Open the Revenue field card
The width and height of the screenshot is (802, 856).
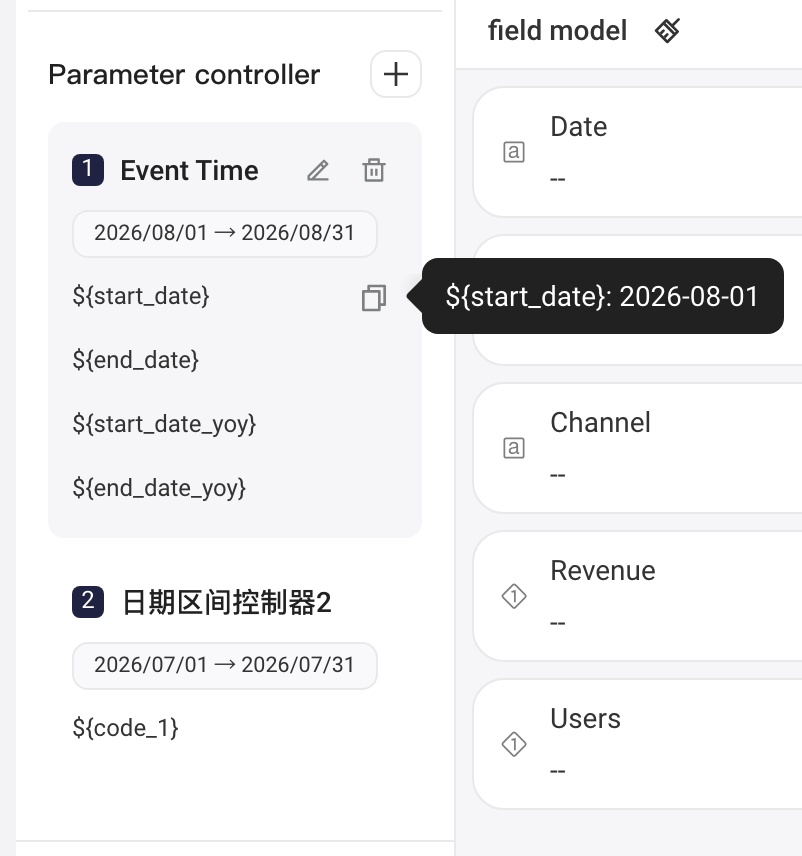(x=638, y=596)
